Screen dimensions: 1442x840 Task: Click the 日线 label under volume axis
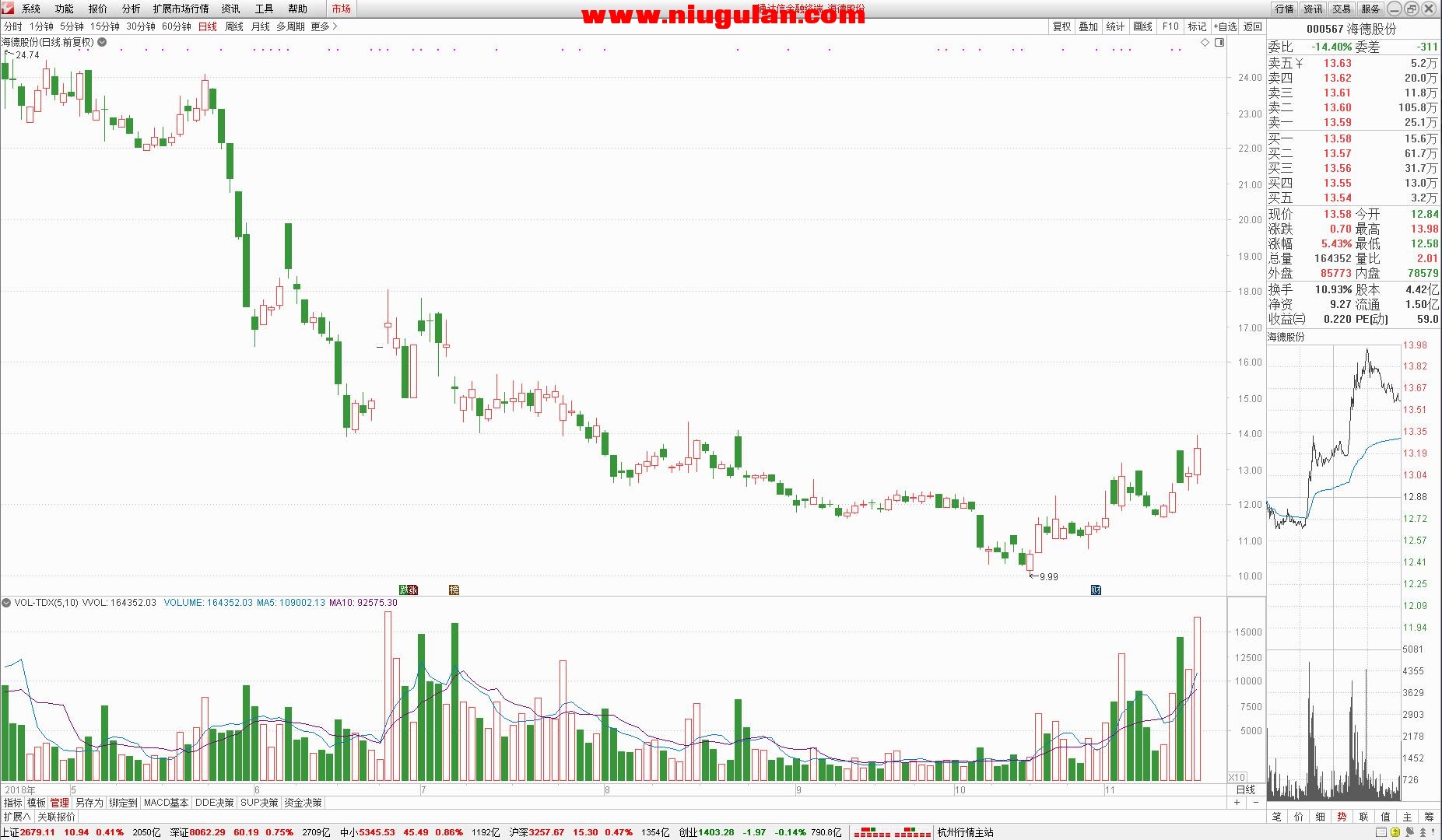click(1246, 789)
